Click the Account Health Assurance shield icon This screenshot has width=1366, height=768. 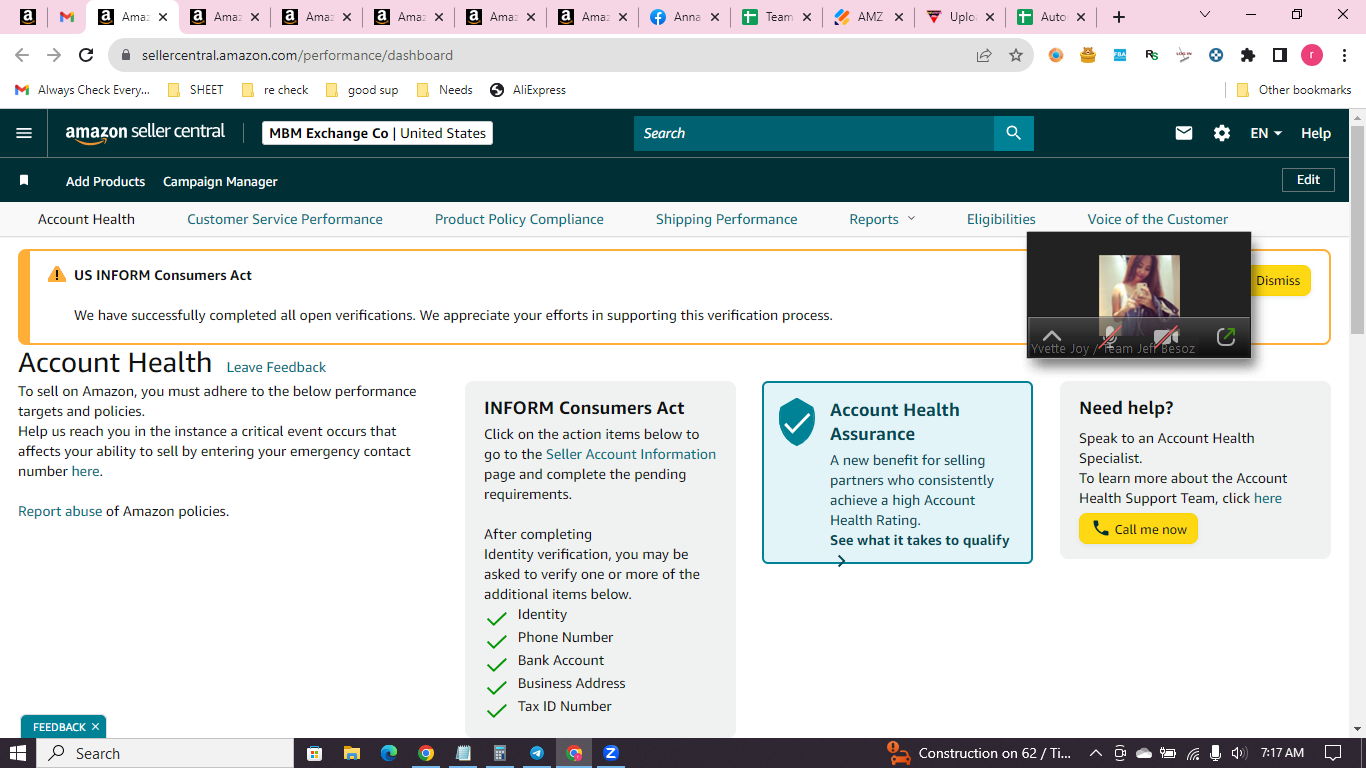pyautogui.click(x=797, y=421)
